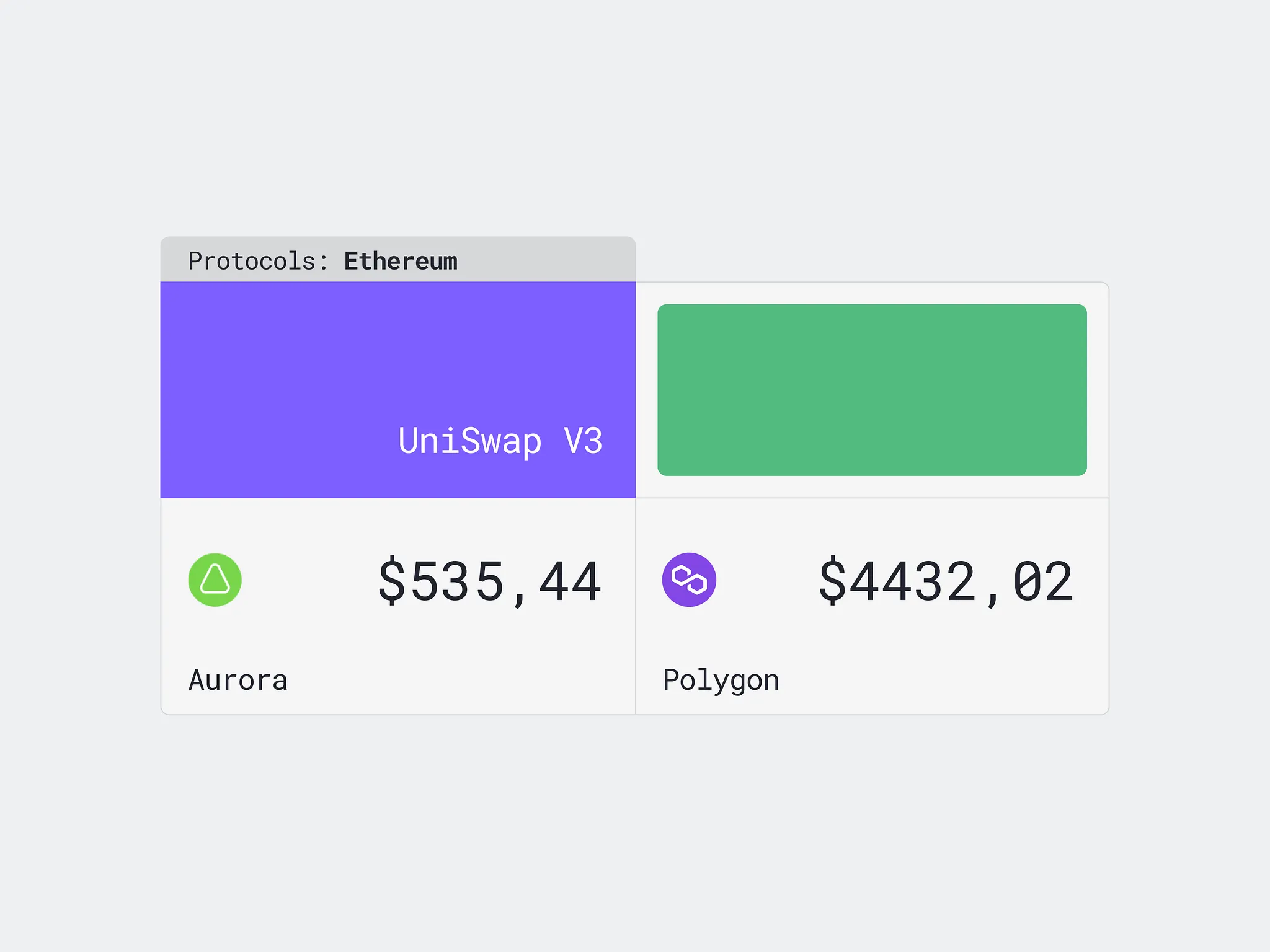Click the bold Ethereum text
Image resolution: width=1270 pixels, height=952 pixels.
pos(401,261)
